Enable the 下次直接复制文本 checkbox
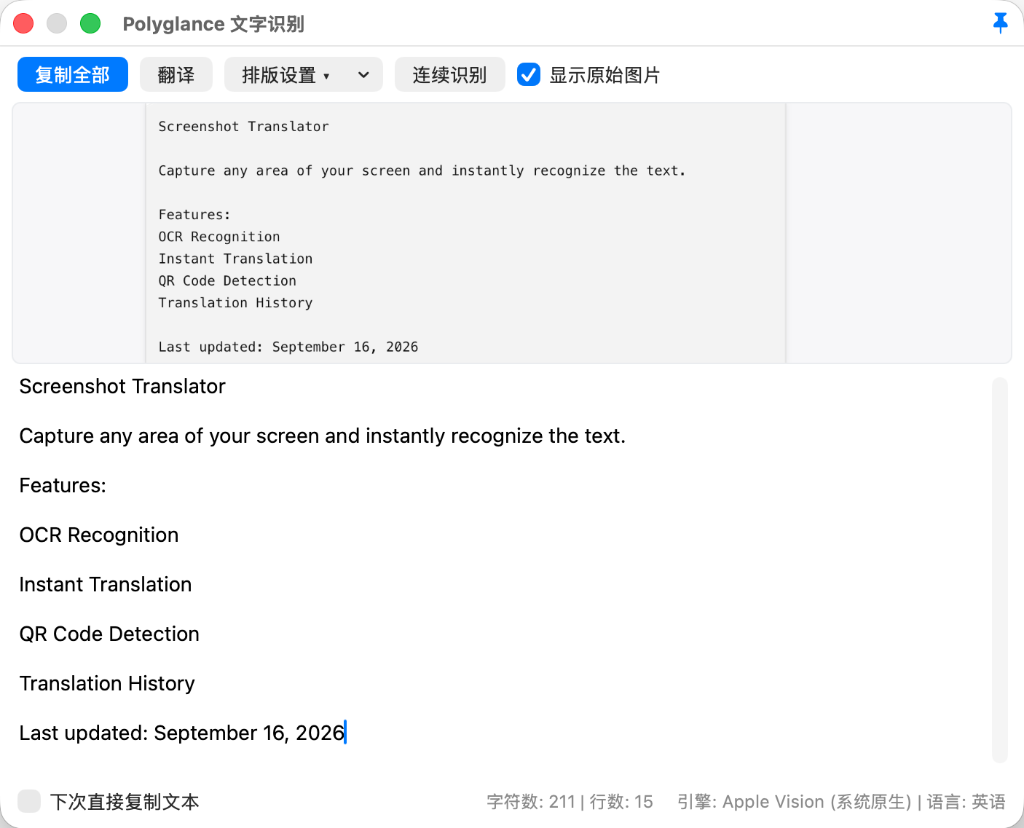Viewport: 1024px width, 828px height. 29,801
